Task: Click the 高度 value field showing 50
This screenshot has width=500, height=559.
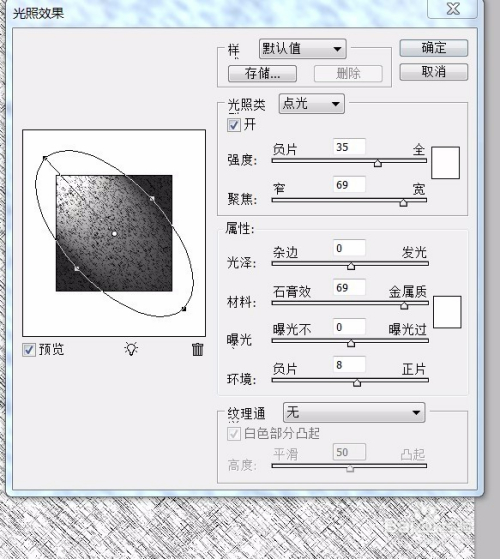Action: pos(349,452)
